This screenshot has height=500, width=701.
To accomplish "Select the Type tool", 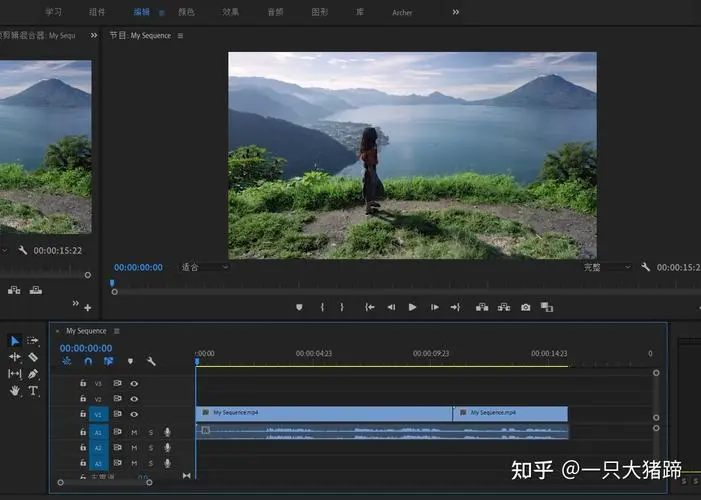I will pos(33,391).
